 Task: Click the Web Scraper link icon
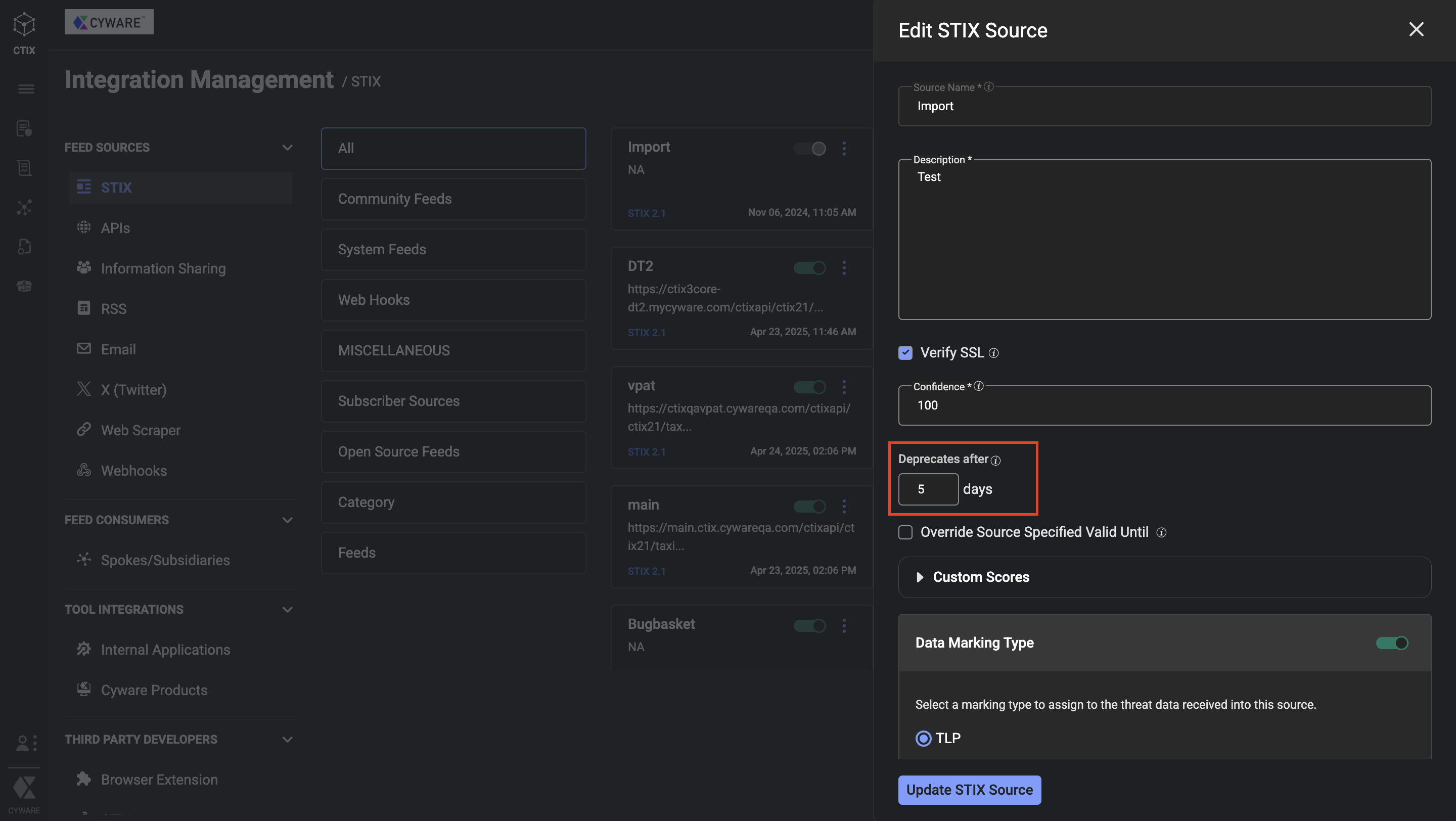coord(83,429)
